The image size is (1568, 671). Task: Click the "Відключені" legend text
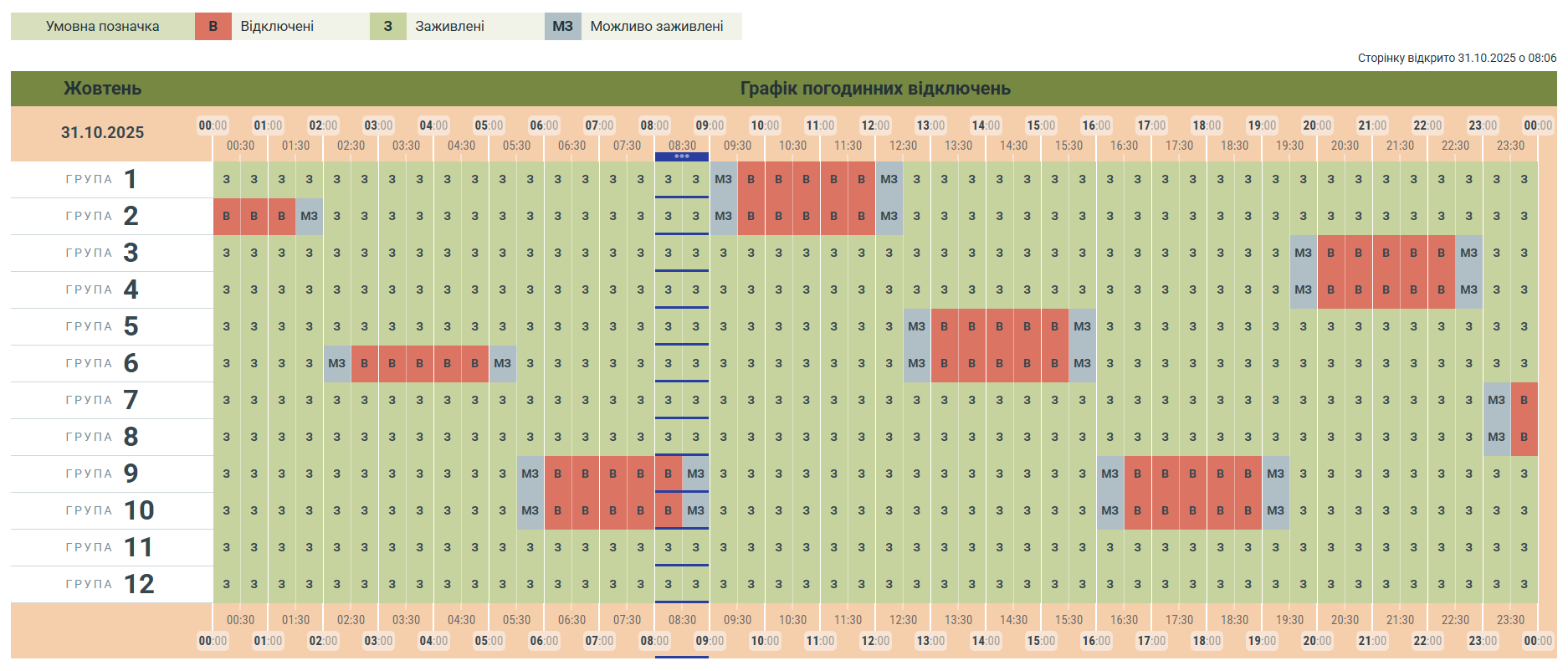click(277, 26)
